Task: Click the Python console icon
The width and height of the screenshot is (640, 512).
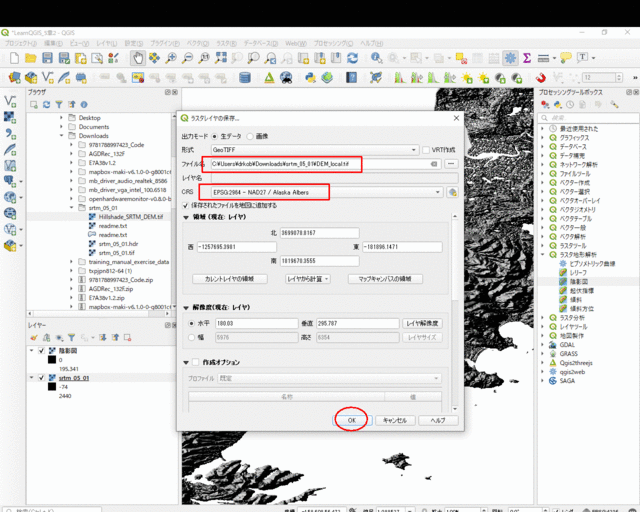Action: tap(310, 77)
